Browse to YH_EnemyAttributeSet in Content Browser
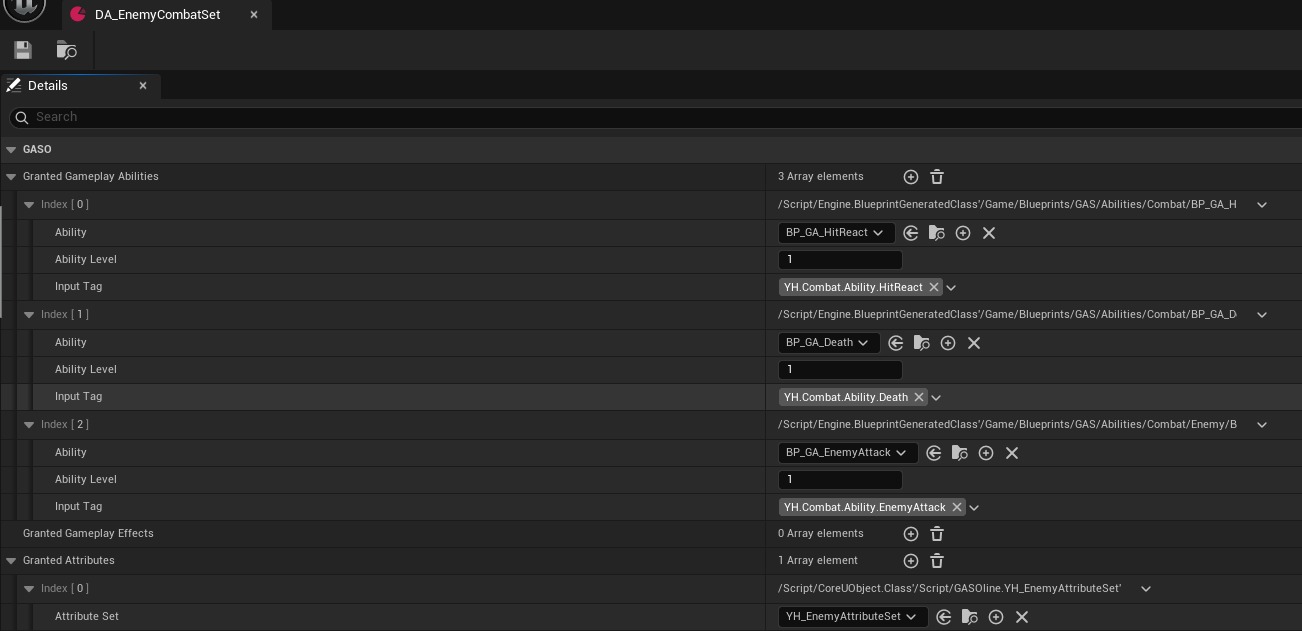 [x=970, y=617]
